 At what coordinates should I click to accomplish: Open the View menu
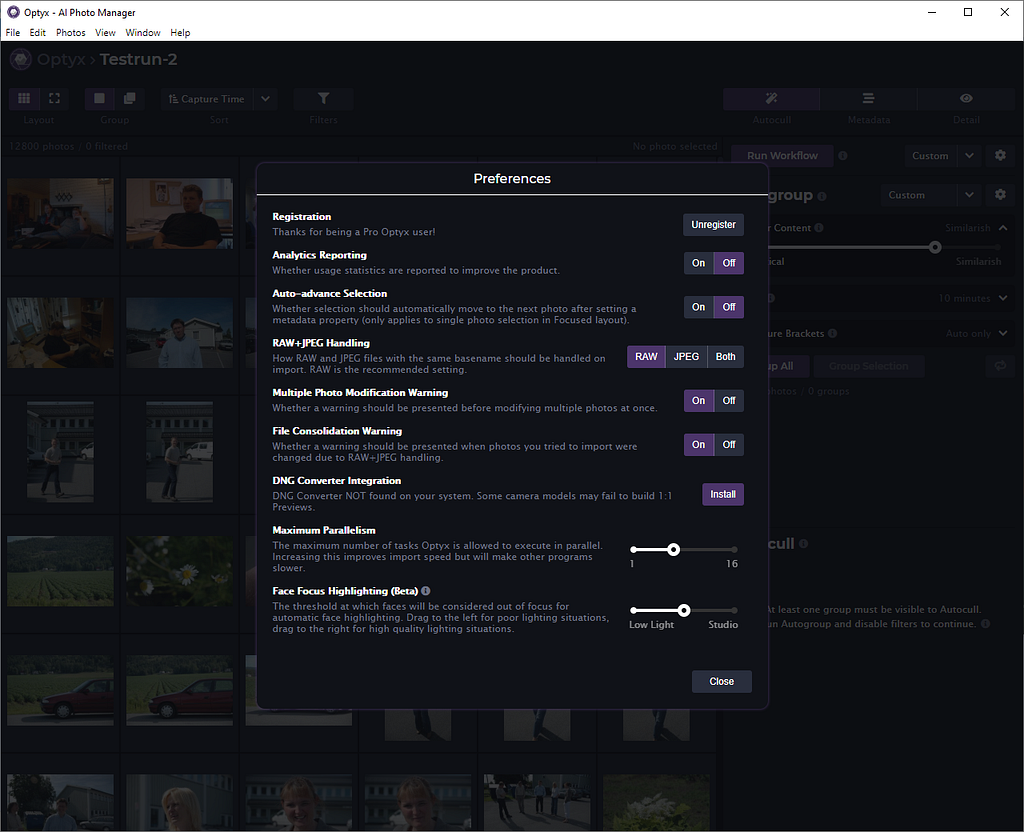pos(105,33)
